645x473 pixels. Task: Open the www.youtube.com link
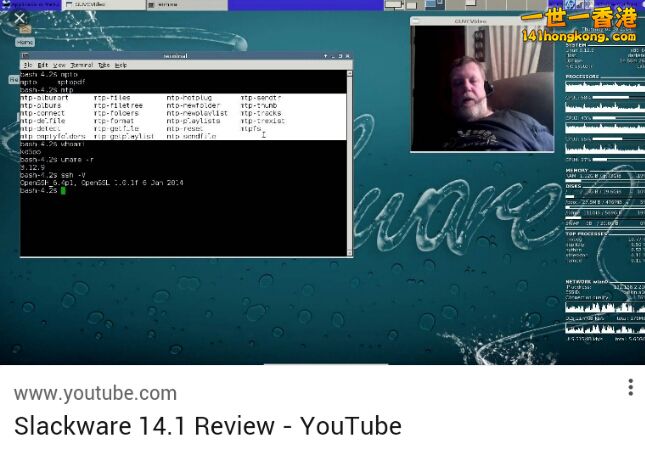[95, 394]
